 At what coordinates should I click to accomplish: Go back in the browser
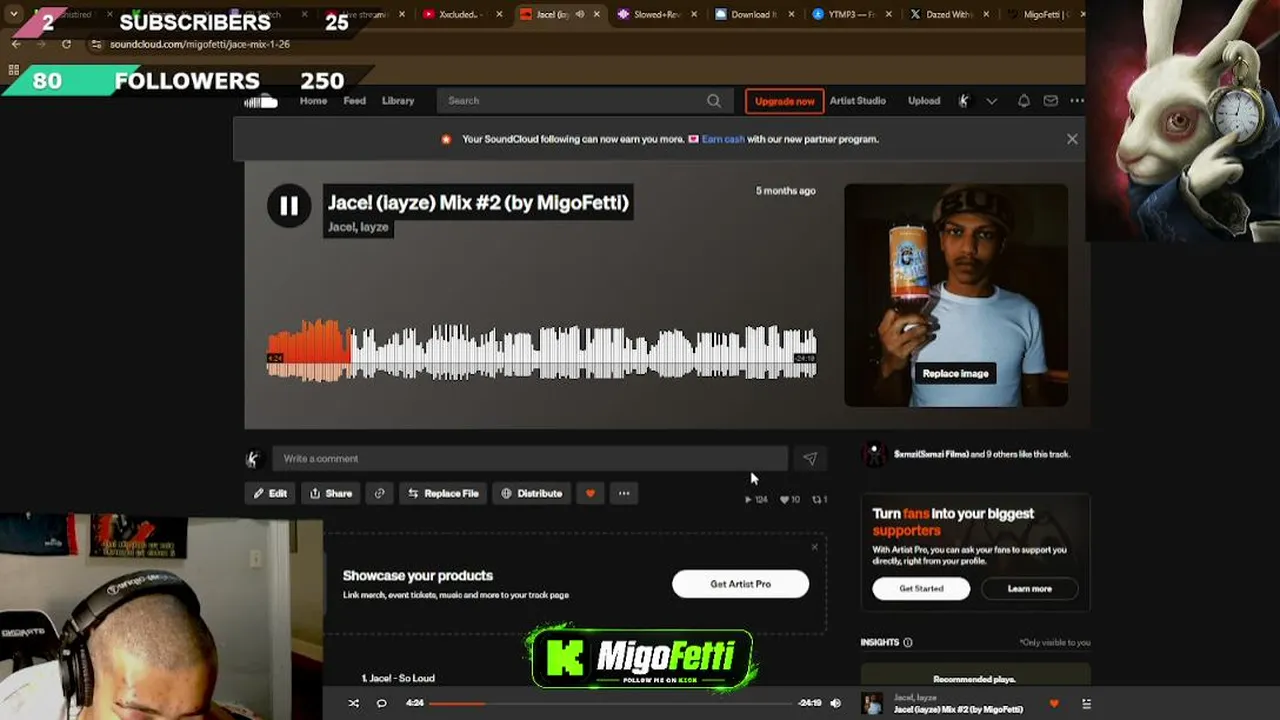[16, 44]
